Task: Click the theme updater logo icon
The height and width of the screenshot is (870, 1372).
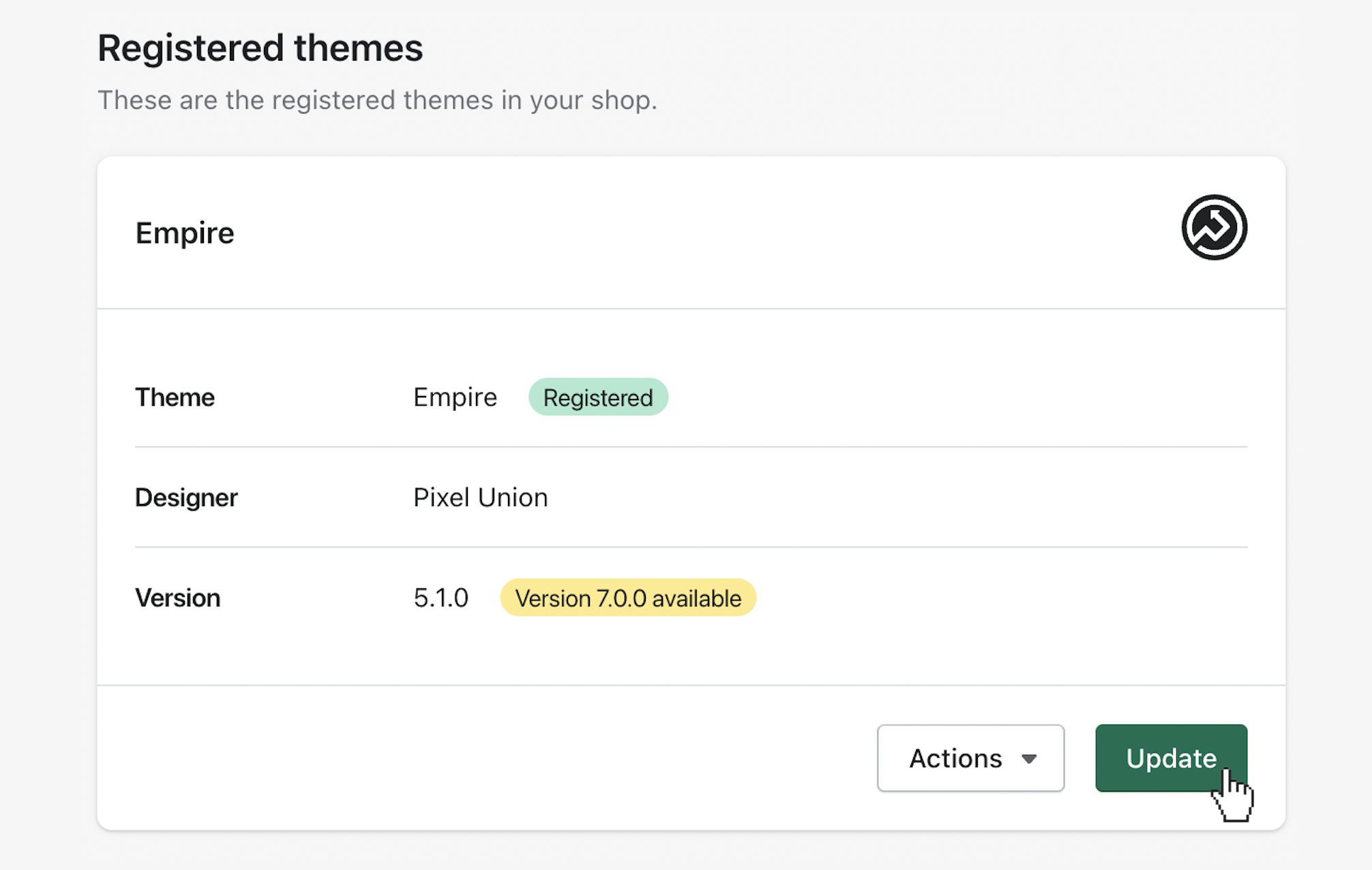Action: tap(1214, 227)
